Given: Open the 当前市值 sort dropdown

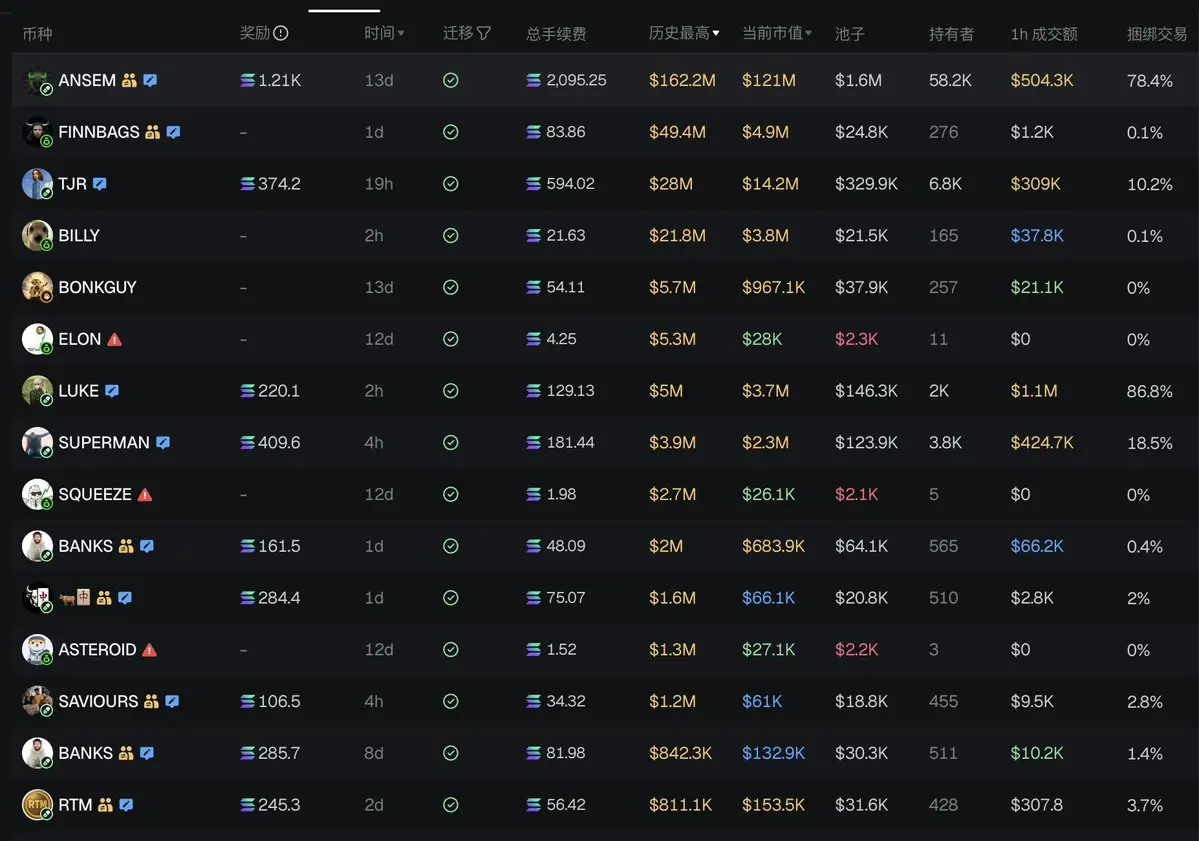Looking at the screenshot, I should [808, 33].
